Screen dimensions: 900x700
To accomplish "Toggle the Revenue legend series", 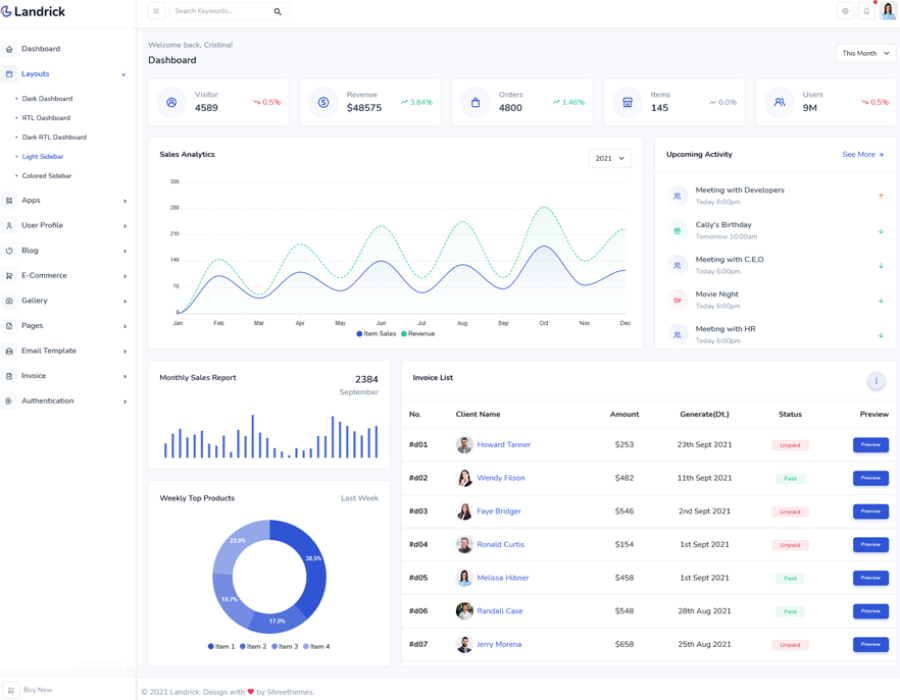I will coord(418,334).
